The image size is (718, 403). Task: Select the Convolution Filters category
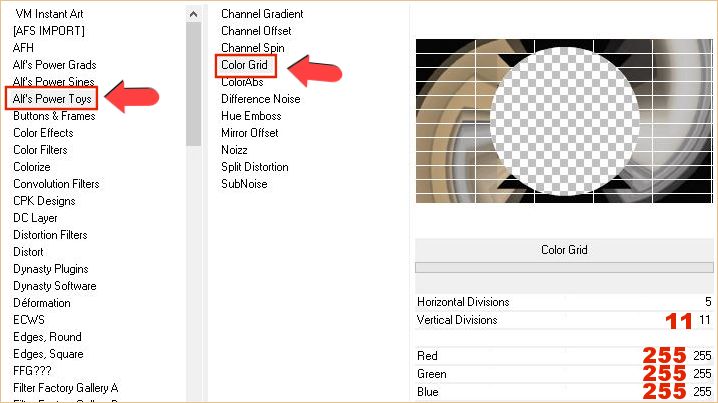(x=56, y=184)
